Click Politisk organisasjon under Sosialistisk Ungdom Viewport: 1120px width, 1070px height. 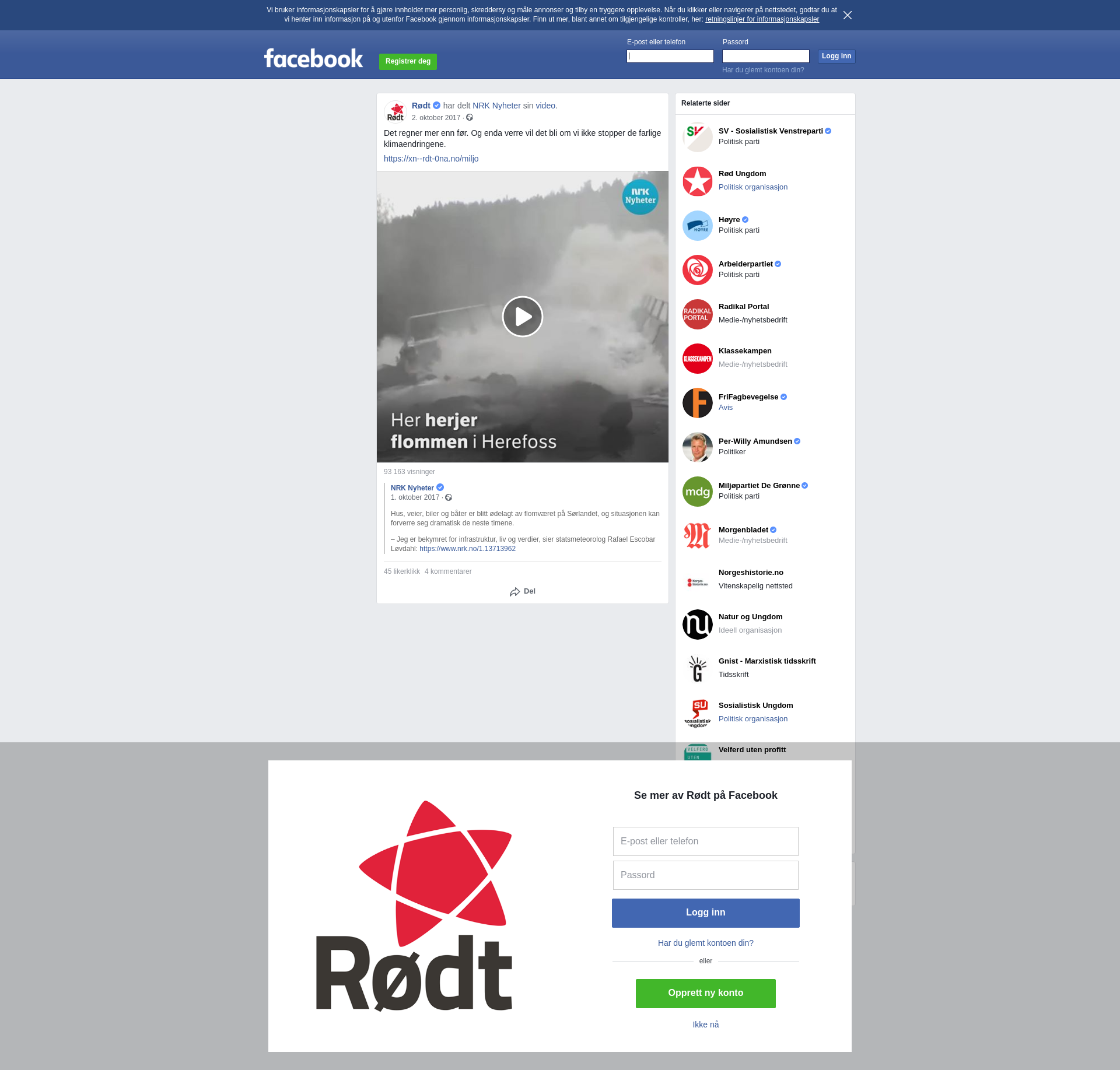753,719
